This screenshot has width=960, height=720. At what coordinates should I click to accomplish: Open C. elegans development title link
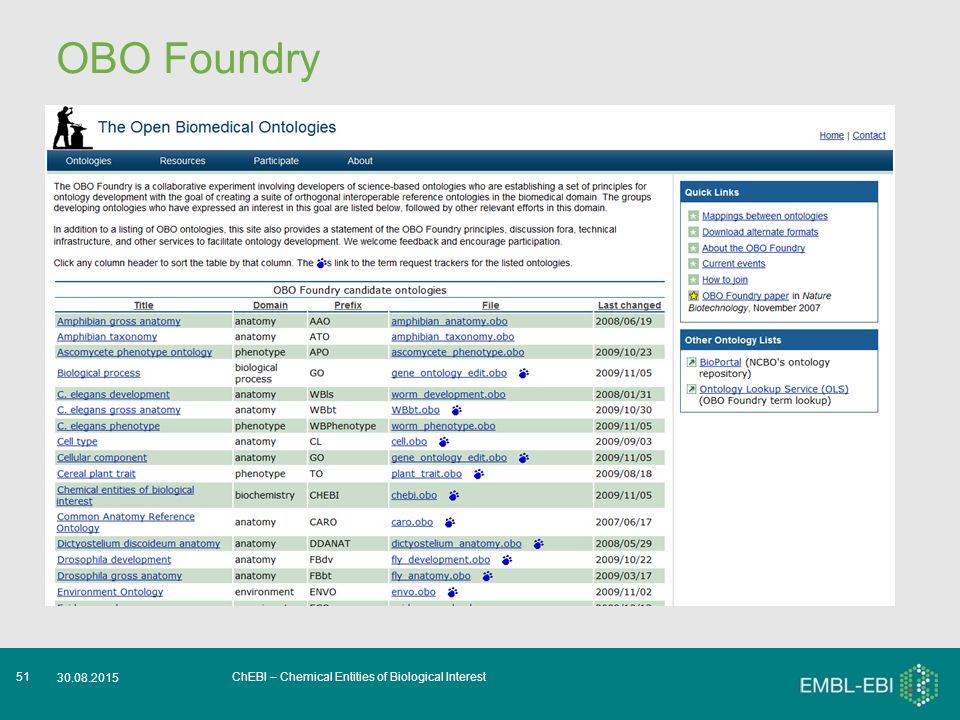click(x=113, y=395)
